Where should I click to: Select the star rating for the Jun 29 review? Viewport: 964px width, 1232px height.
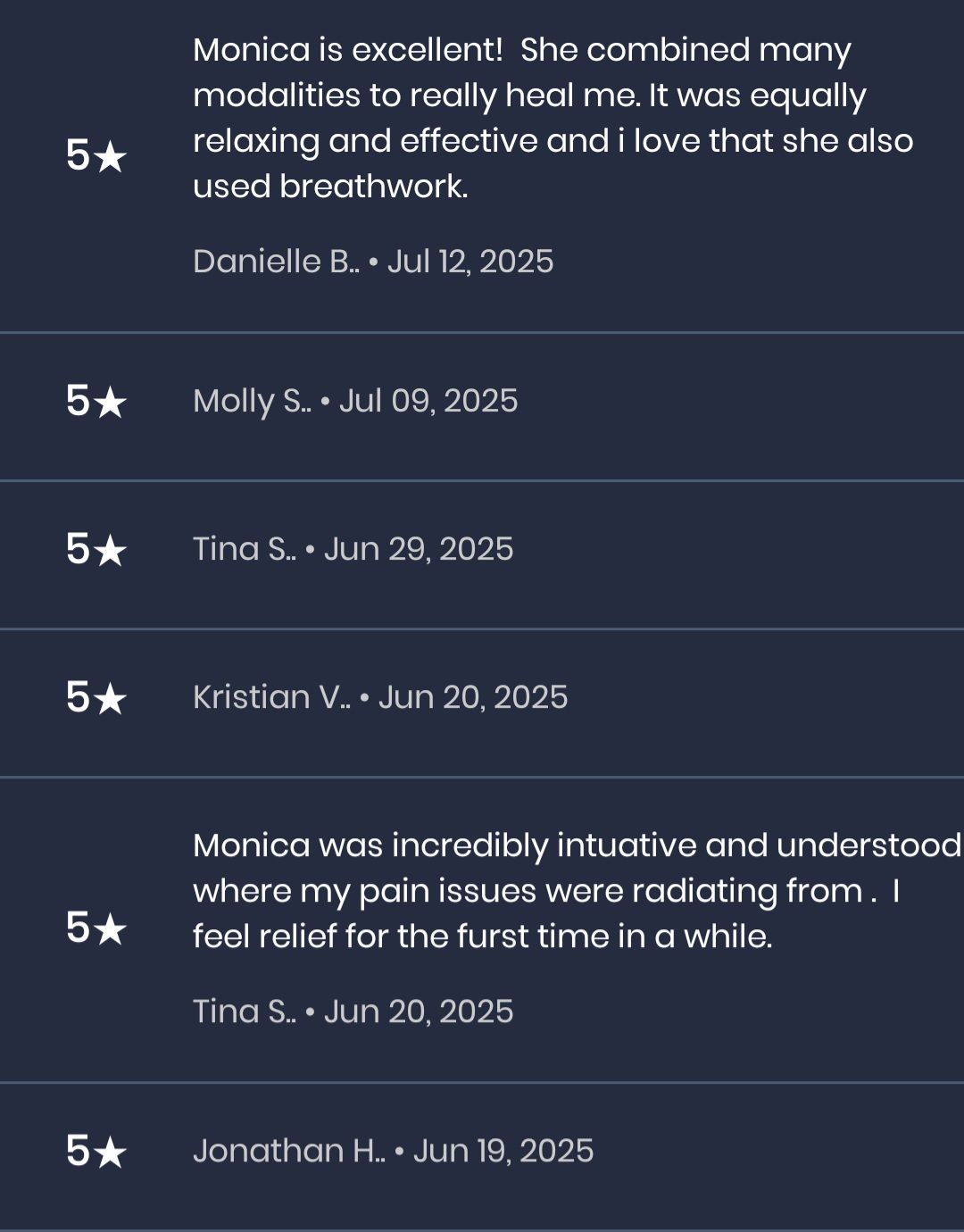96,550
